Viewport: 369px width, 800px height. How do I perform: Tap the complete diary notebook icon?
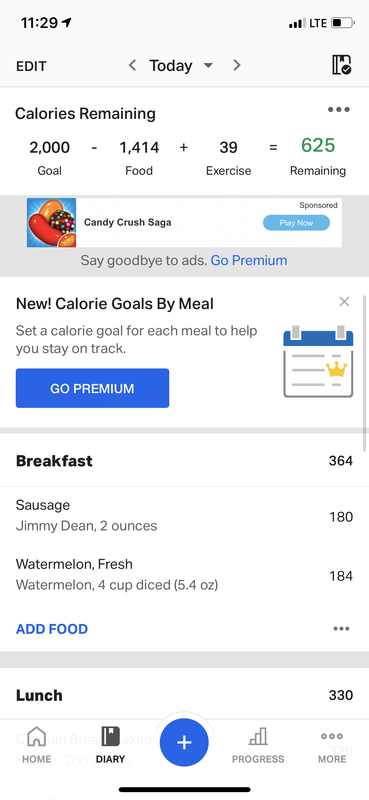coord(341,65)
